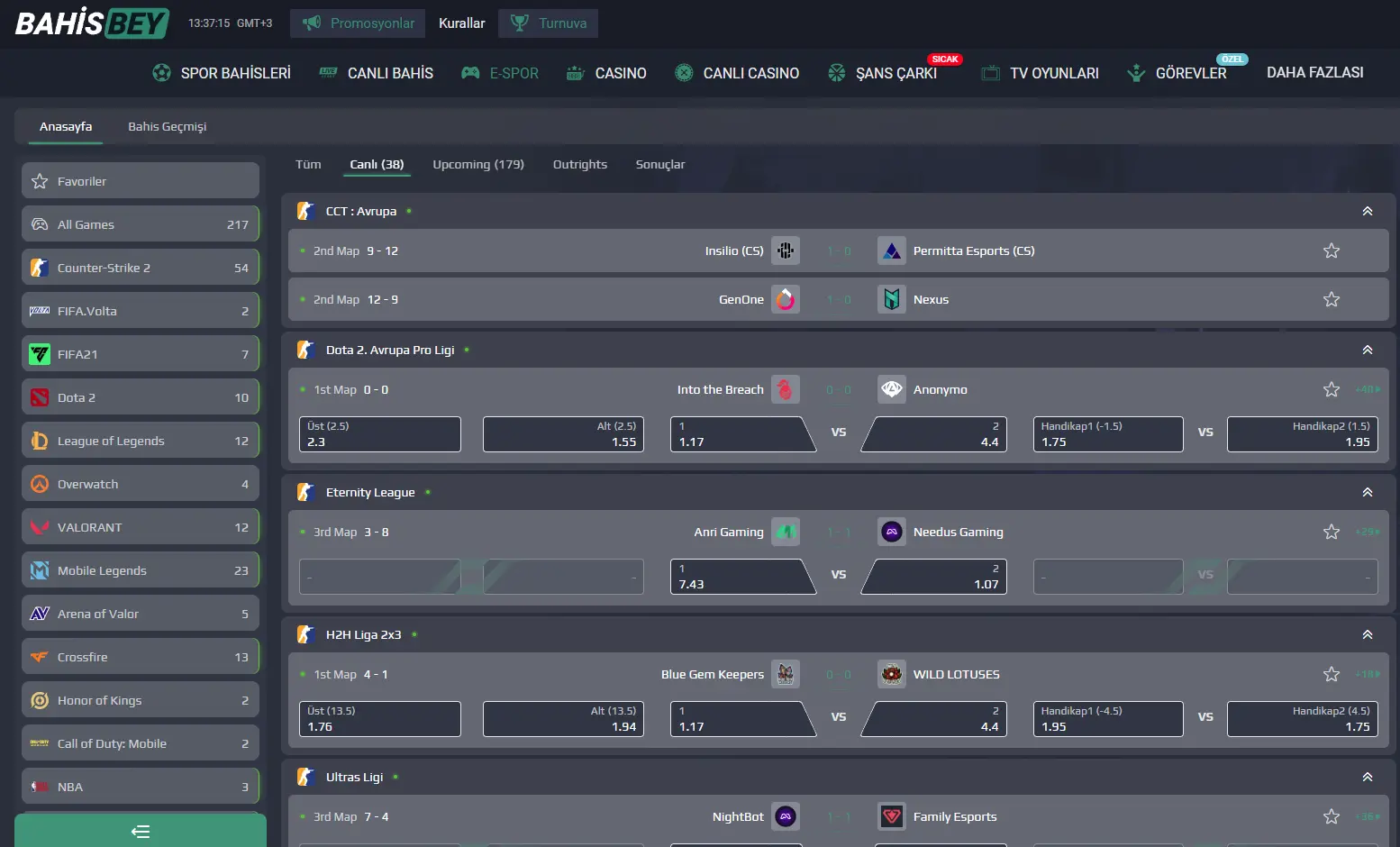Click VALORANT sidebar icon

(x=40, y=527)
